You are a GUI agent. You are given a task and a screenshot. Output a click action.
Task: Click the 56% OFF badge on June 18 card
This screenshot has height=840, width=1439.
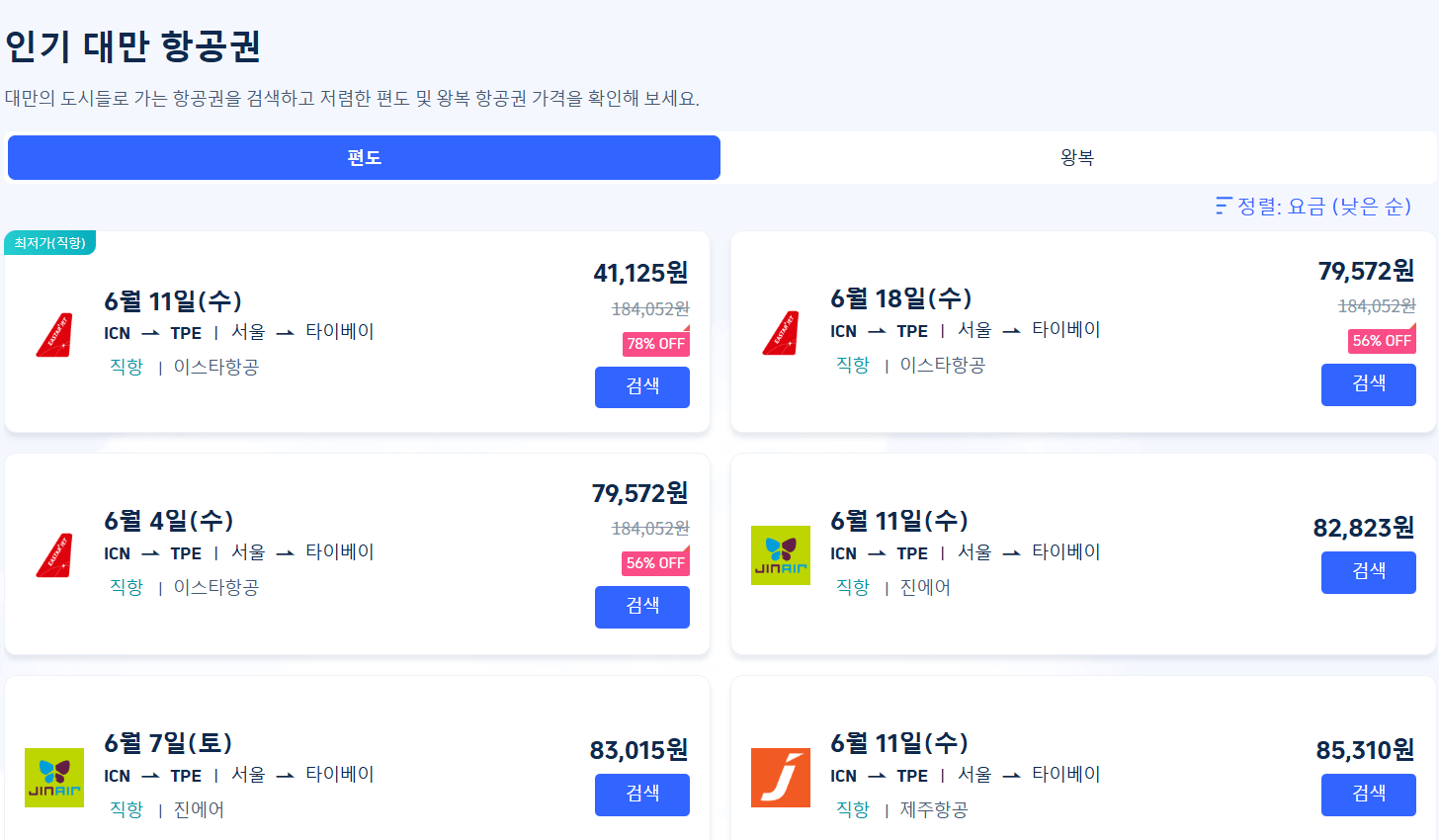tap(1382, 339)
